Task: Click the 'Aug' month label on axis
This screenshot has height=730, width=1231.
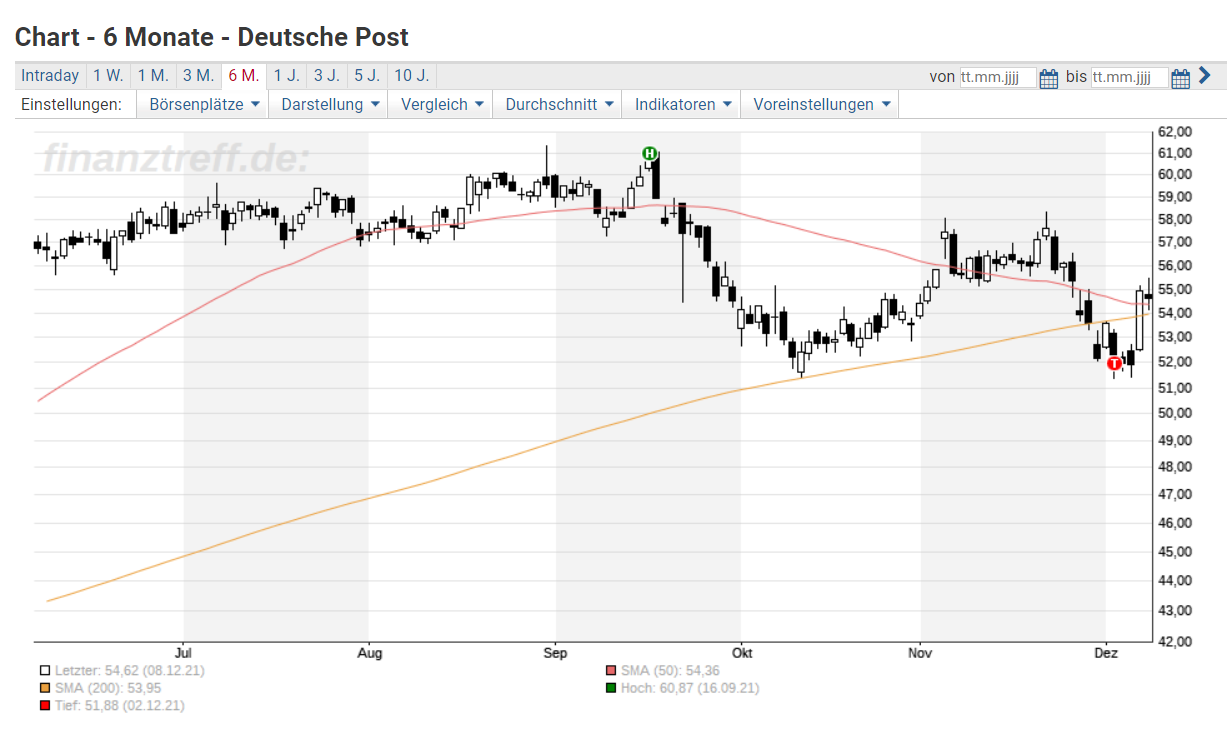Action: tap(369, 653)
